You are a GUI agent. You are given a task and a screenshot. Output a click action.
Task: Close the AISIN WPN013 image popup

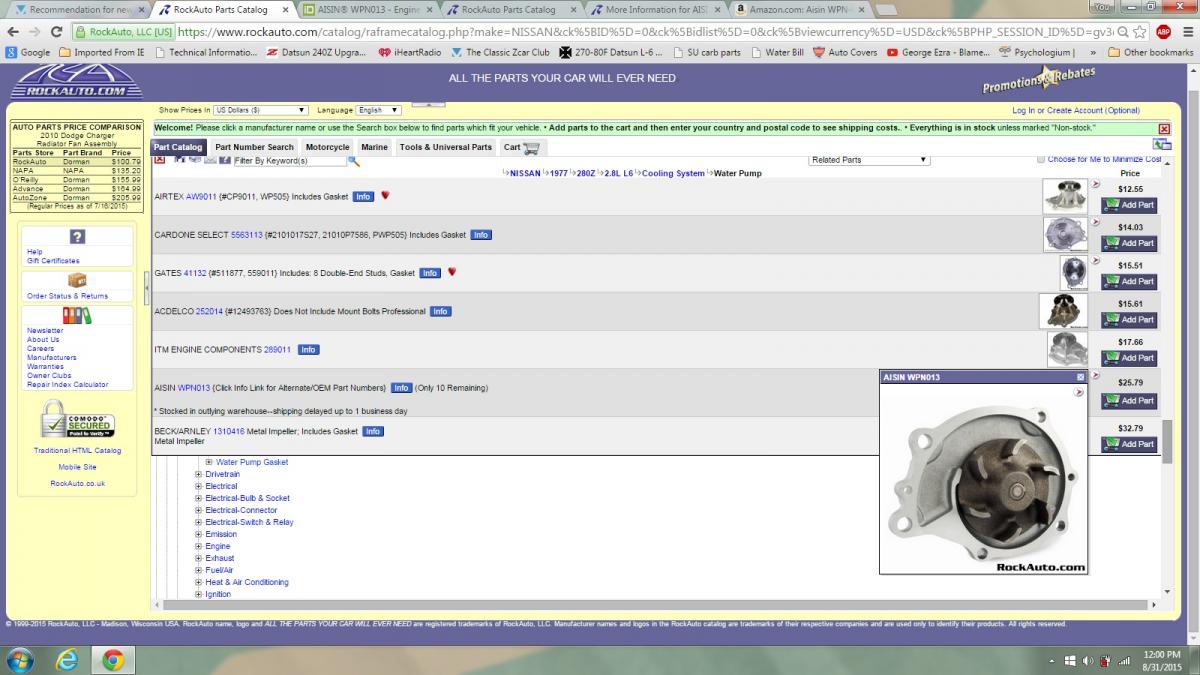(x=1080, y=377)
